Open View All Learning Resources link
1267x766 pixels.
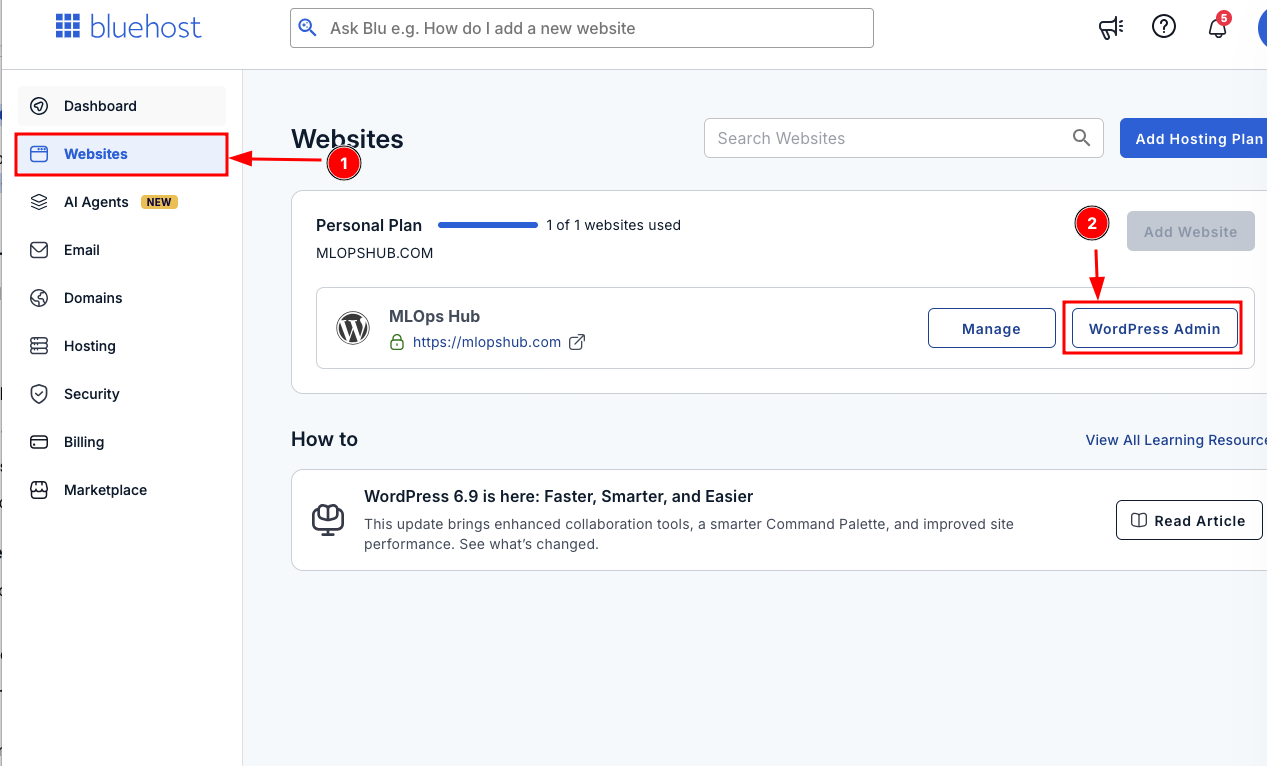(1176, 440)
